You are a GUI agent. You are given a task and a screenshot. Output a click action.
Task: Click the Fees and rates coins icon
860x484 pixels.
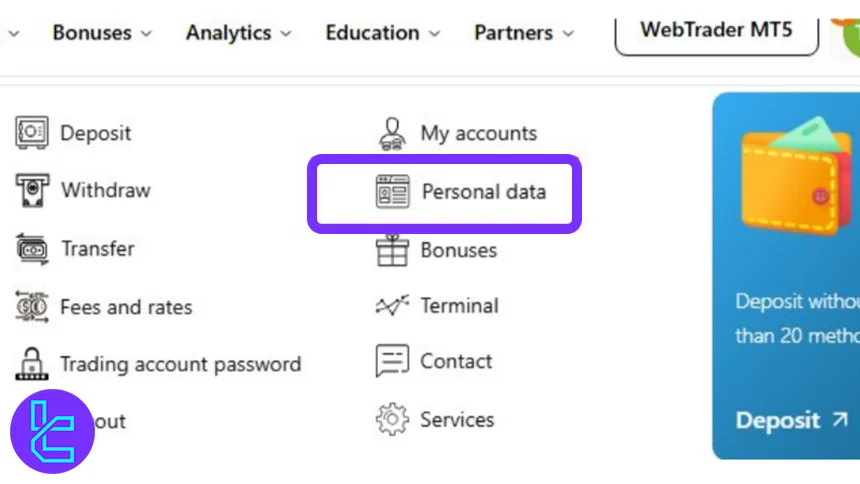coord(32,306)
